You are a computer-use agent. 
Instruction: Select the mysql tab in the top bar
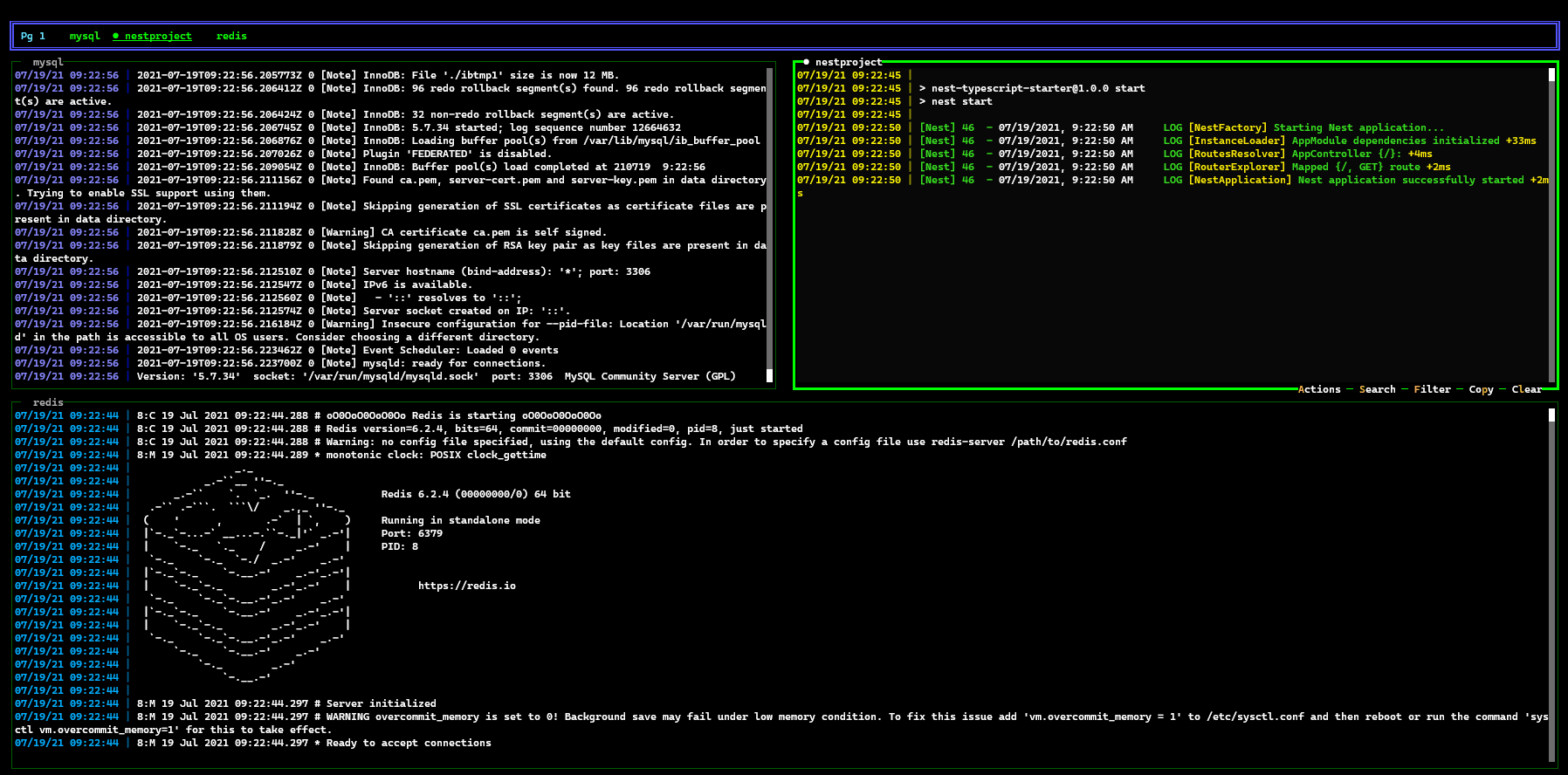pyautogui.click(x=85, y=36)
